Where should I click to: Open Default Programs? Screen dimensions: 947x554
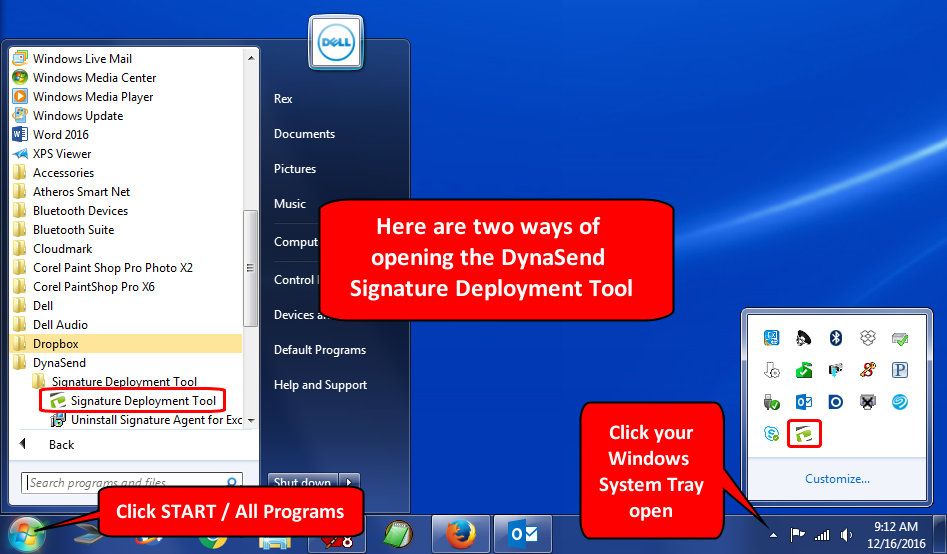pyautogui.click(x=320, y=350)
